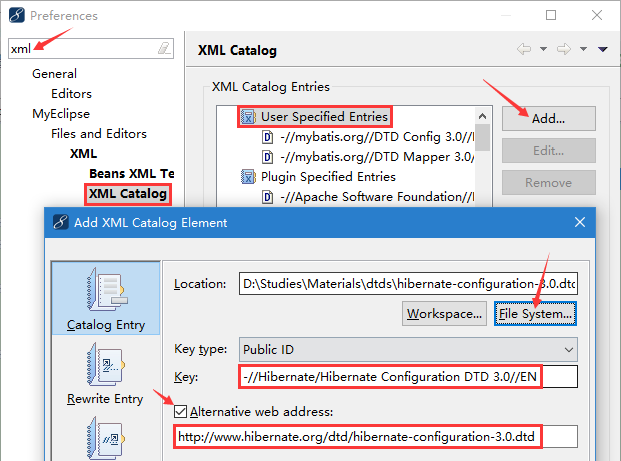The width and height of the screenshot is (621, 461).
Task: Select the XML tree node
Action: click(x=84, y=154)
